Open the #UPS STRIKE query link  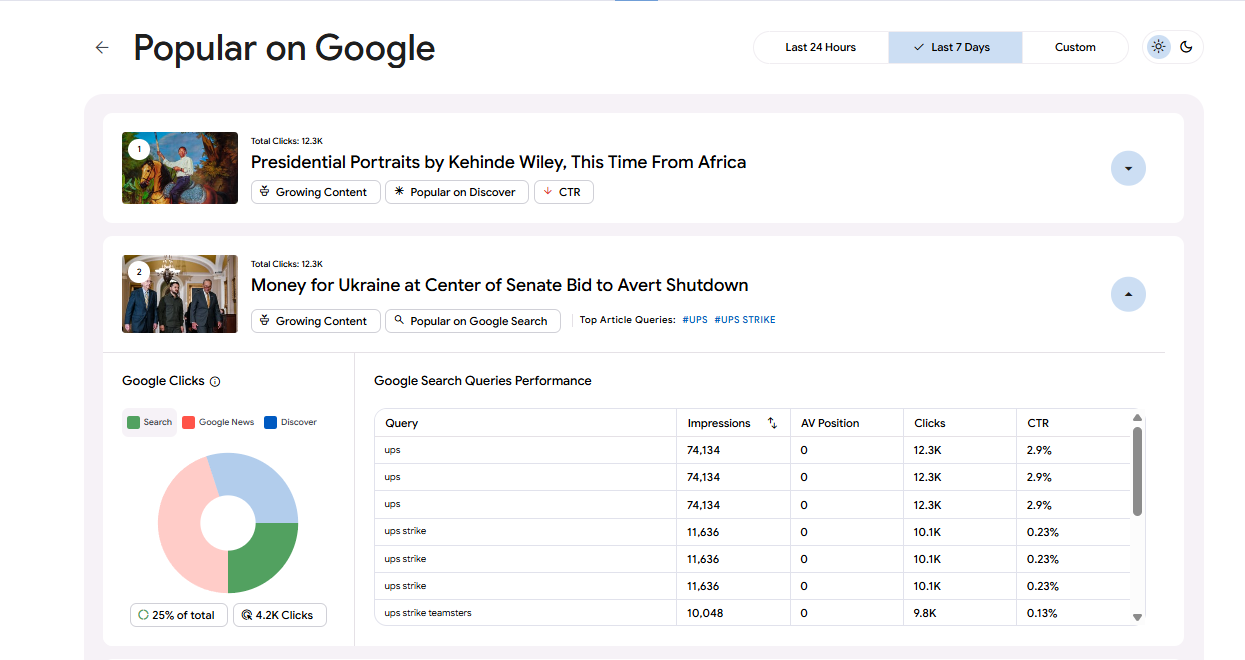tap(745, 320)
